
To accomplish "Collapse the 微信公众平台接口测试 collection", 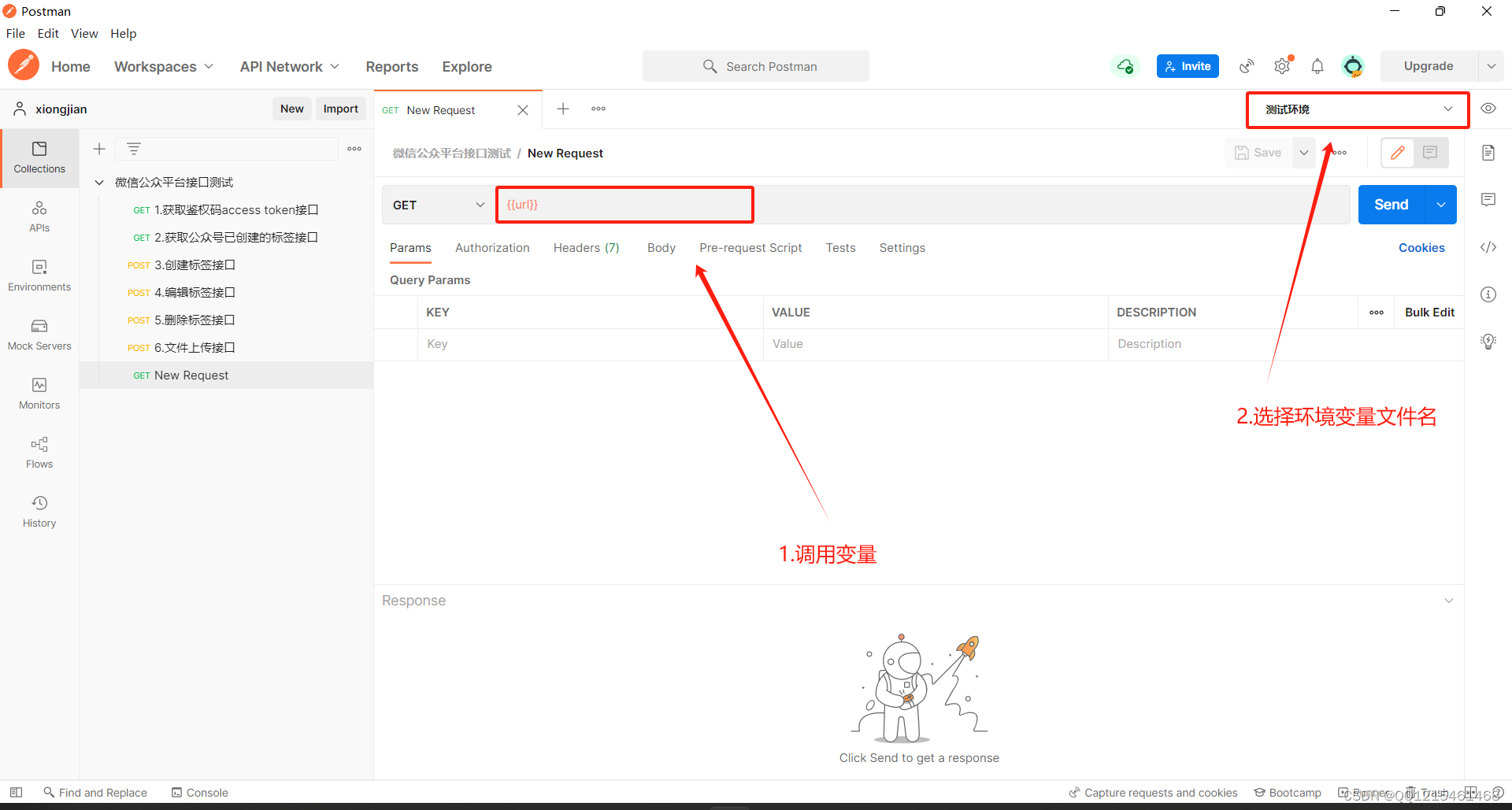I will coord(99,183).
